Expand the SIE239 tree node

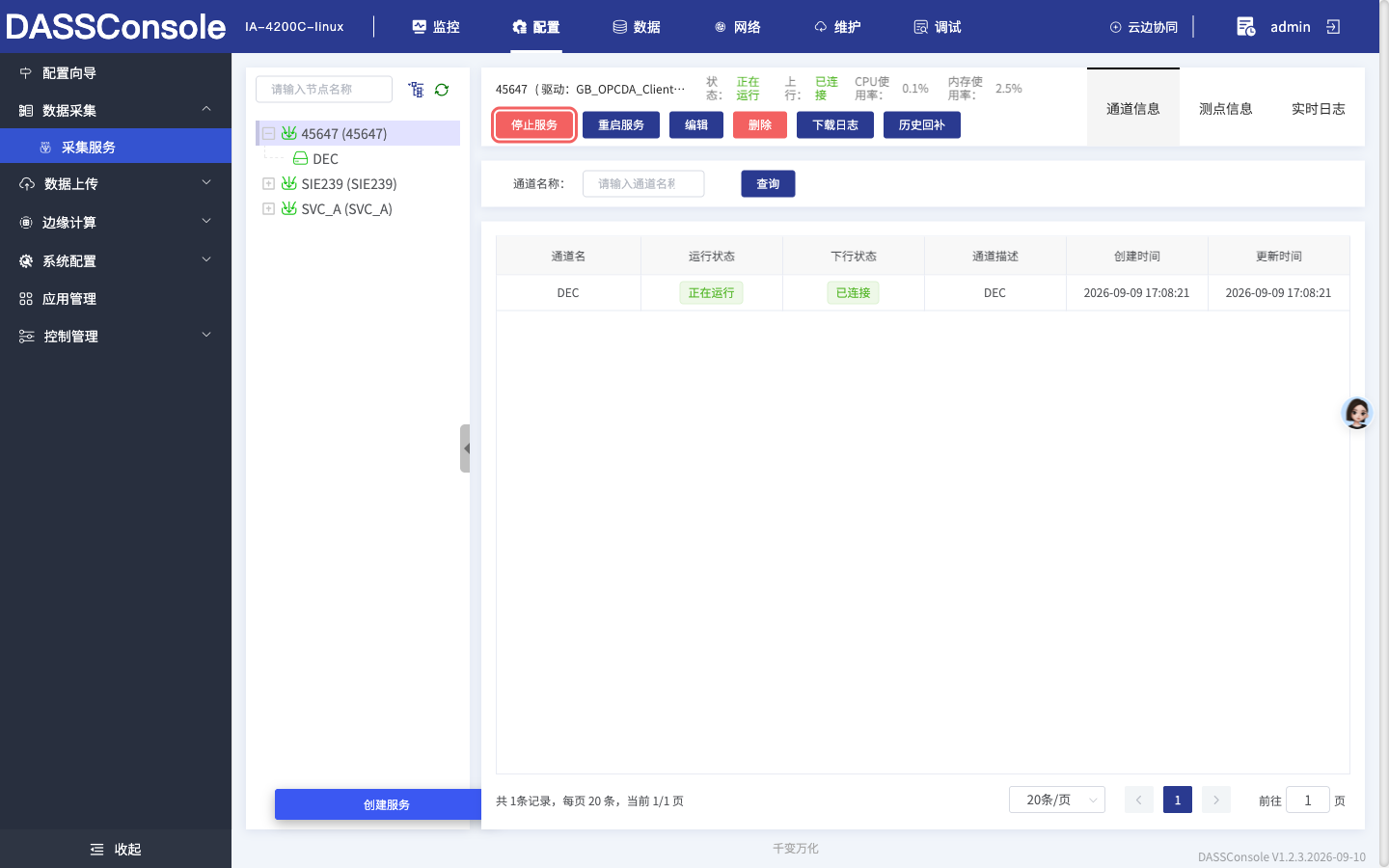(269, 183)
